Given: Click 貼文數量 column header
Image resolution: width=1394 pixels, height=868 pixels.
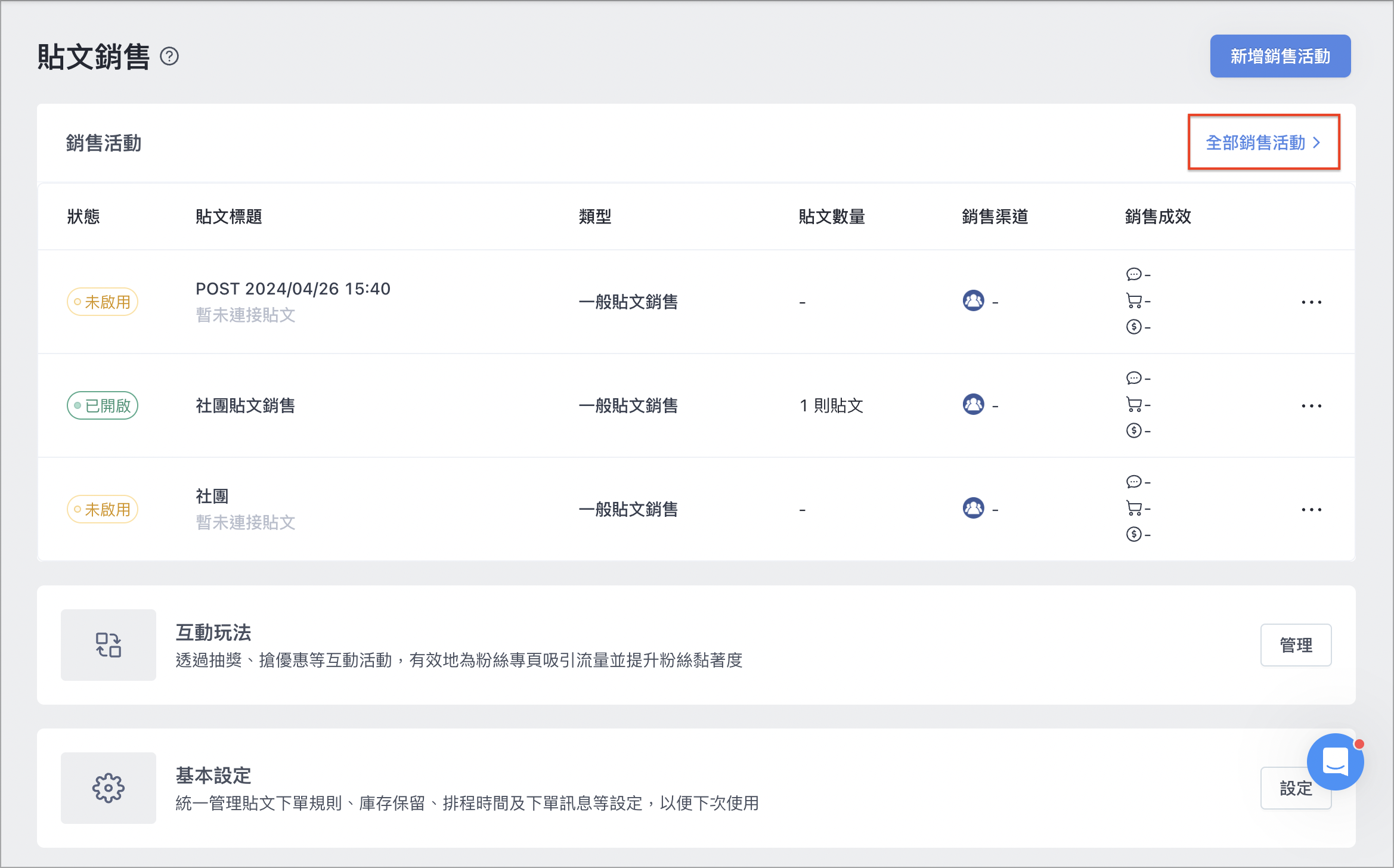Looking at the screenshot, I should 832,216.
